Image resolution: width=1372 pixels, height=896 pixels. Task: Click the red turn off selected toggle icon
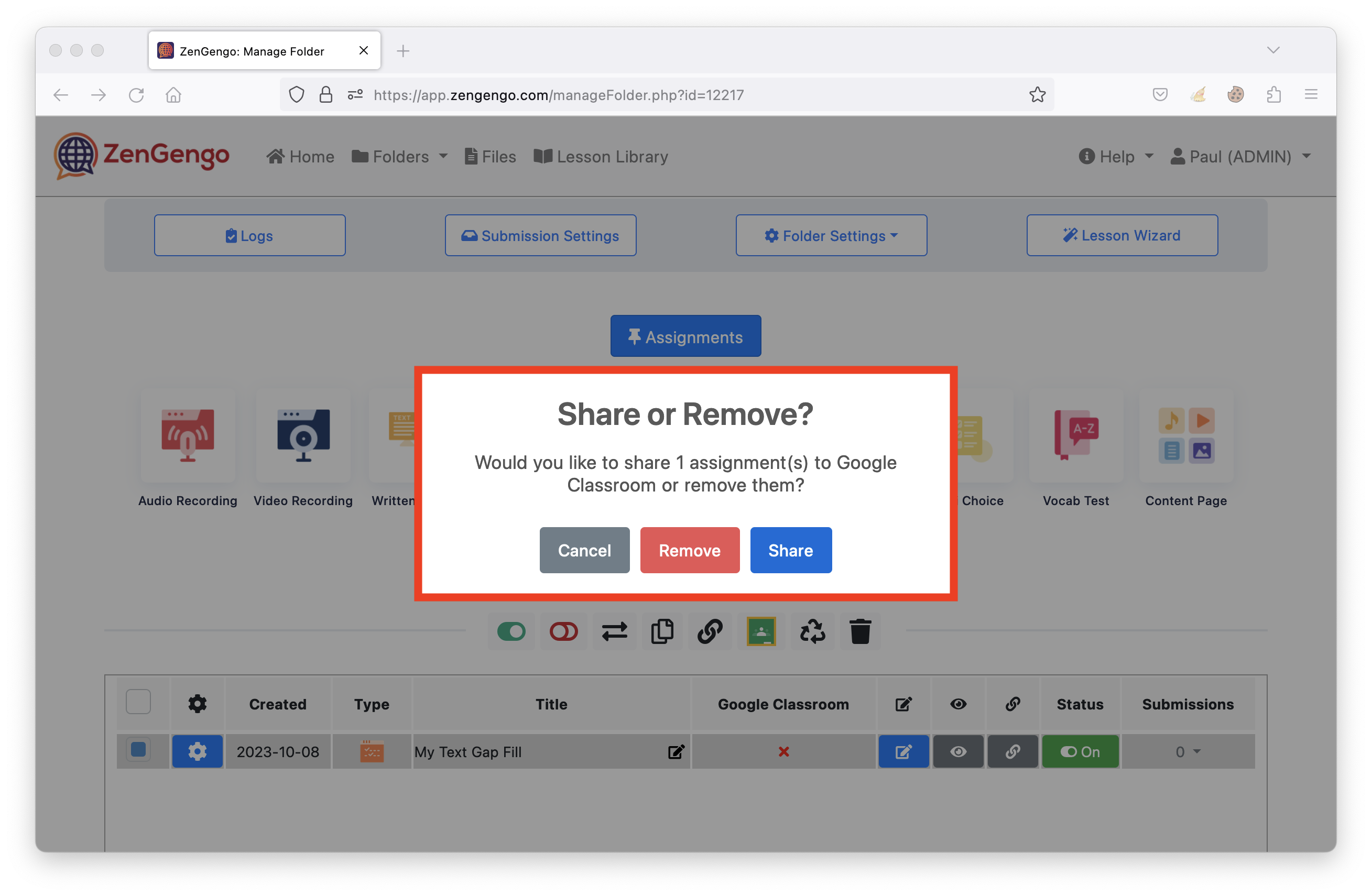(x=563, y=631)
